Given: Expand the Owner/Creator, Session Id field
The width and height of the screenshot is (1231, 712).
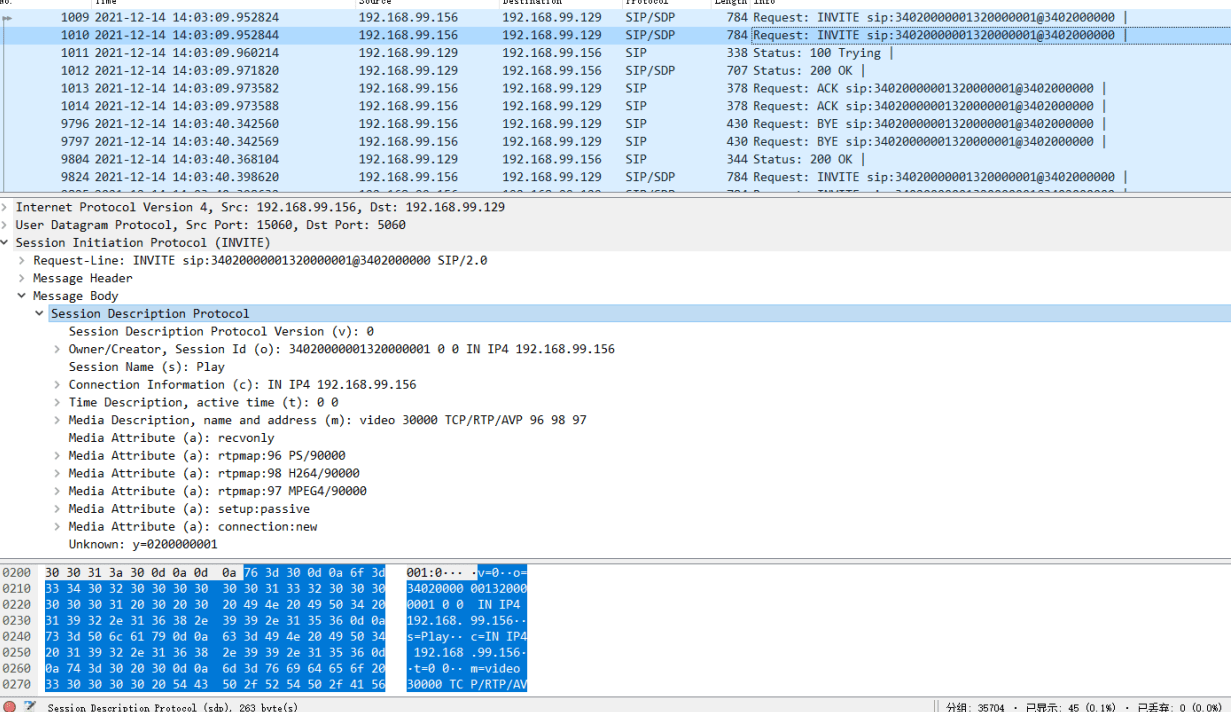Looking at the screenshot, I should pos(58,349).
